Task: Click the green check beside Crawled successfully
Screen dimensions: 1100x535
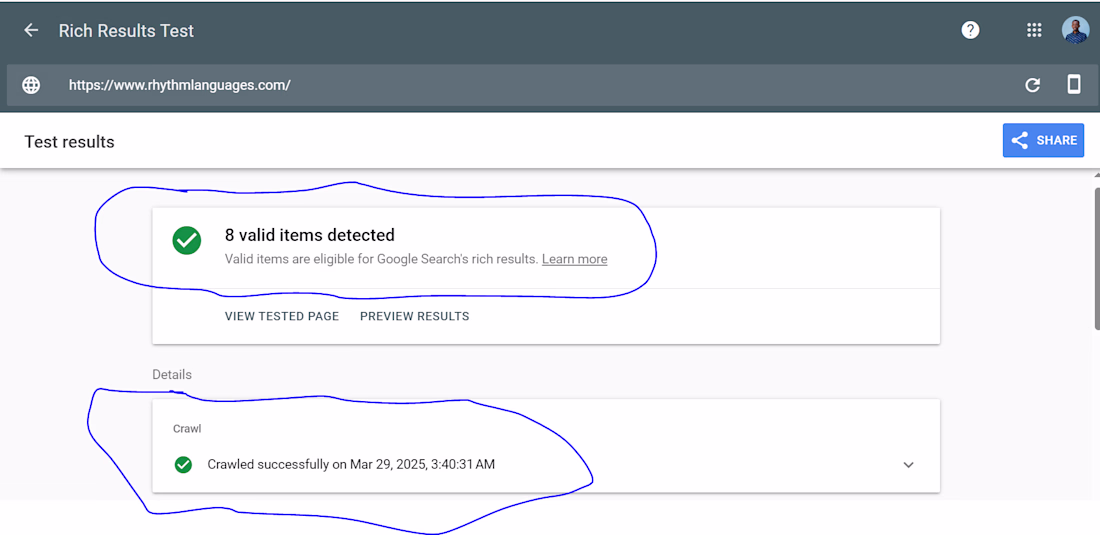Action: [x=183, y=464]
